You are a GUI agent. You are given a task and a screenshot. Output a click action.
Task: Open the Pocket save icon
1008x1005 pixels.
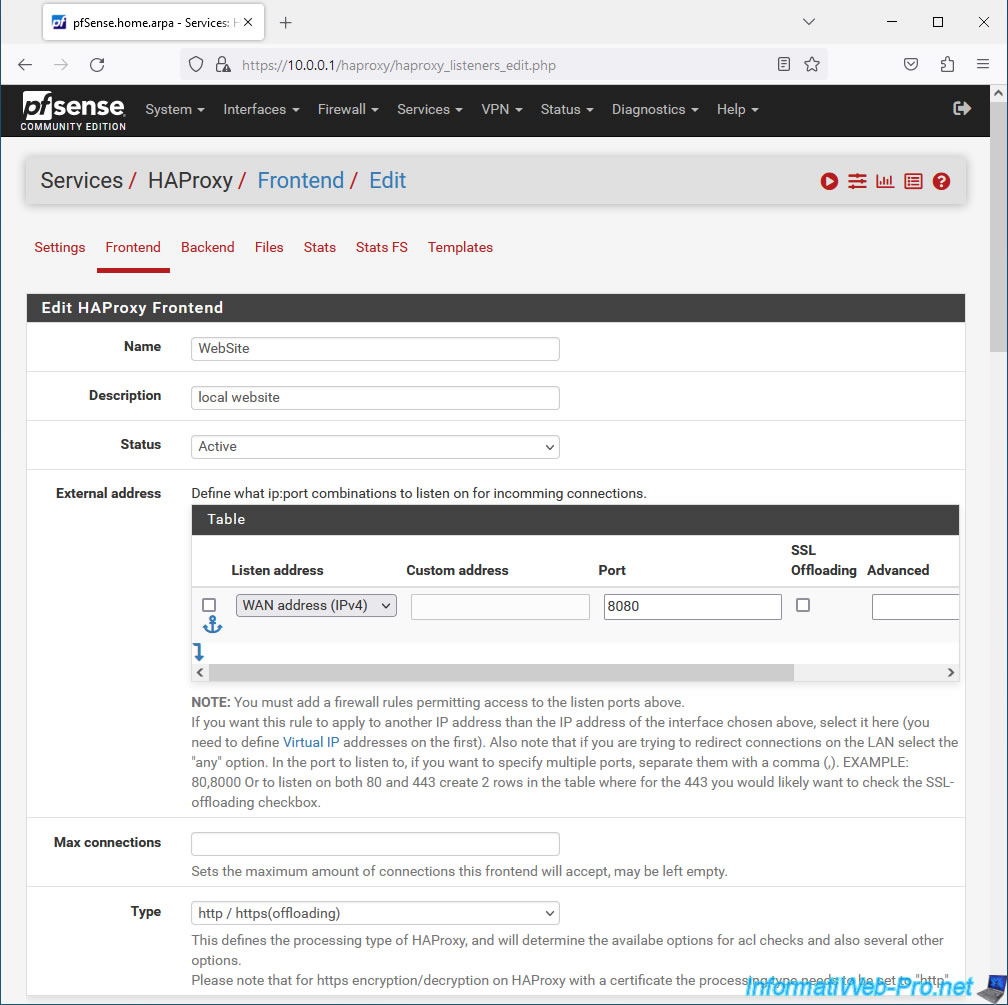point(911,64)
